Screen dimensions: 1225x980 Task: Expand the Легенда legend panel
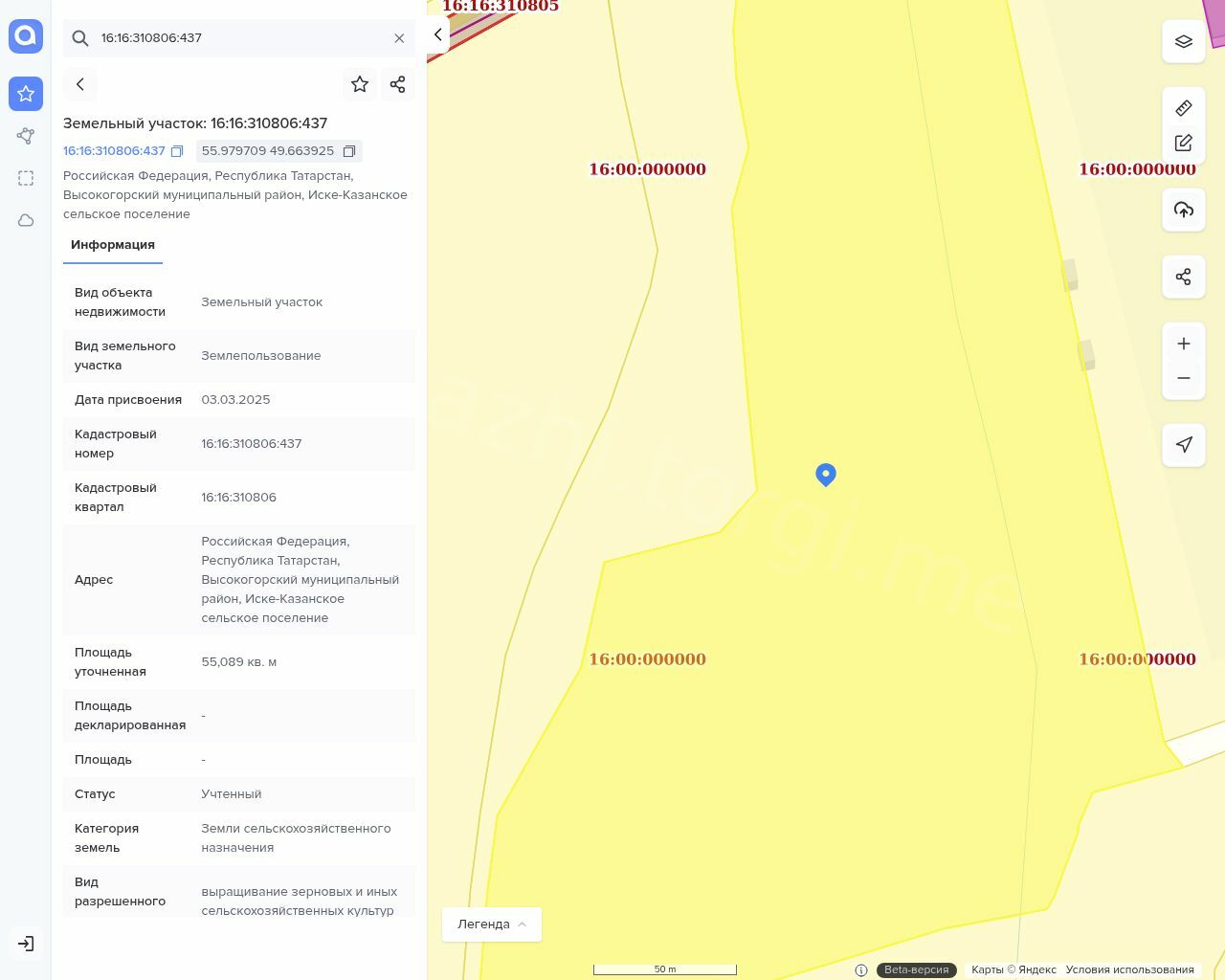(492, 924)
